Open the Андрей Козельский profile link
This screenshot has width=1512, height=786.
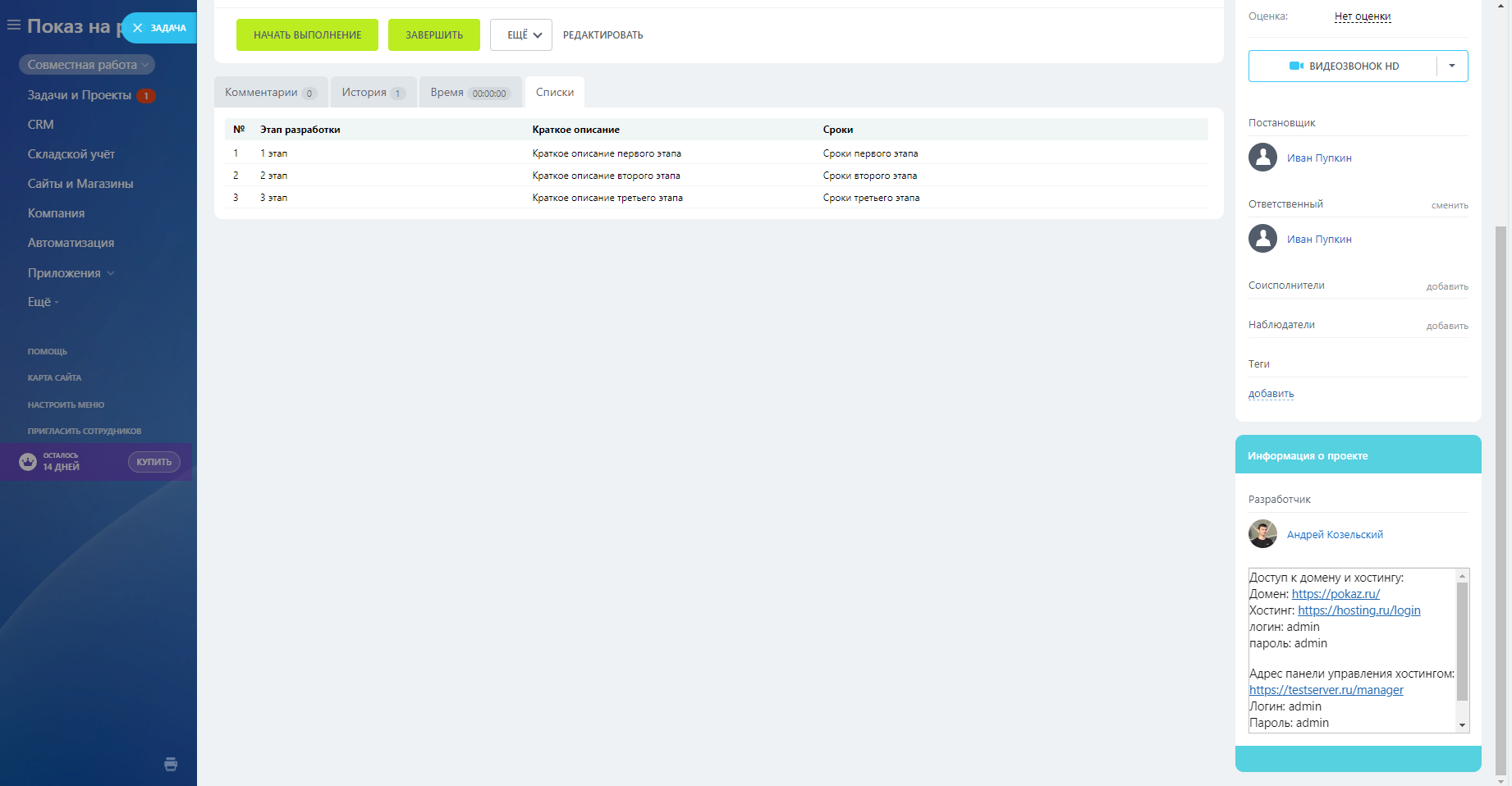tap(1335, 535)
